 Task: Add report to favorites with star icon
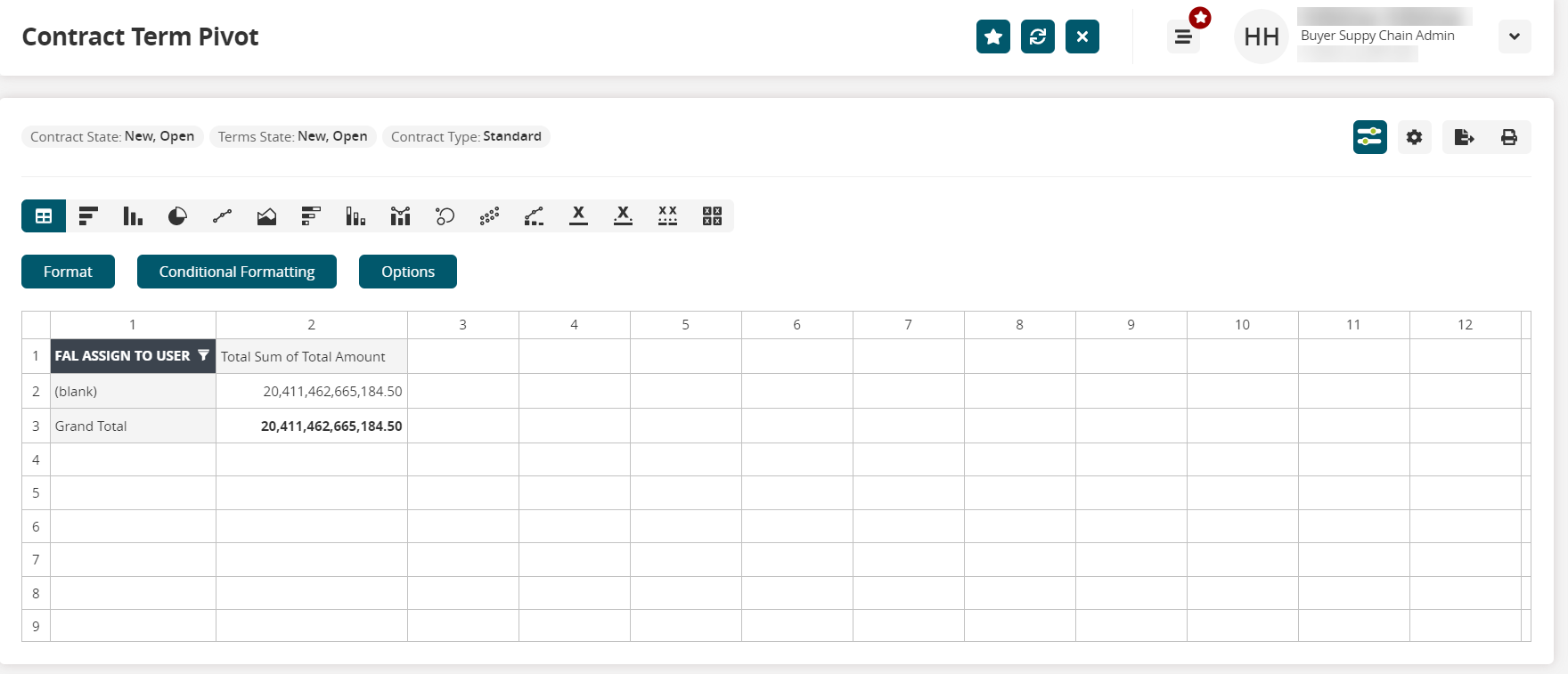point(993,37)
